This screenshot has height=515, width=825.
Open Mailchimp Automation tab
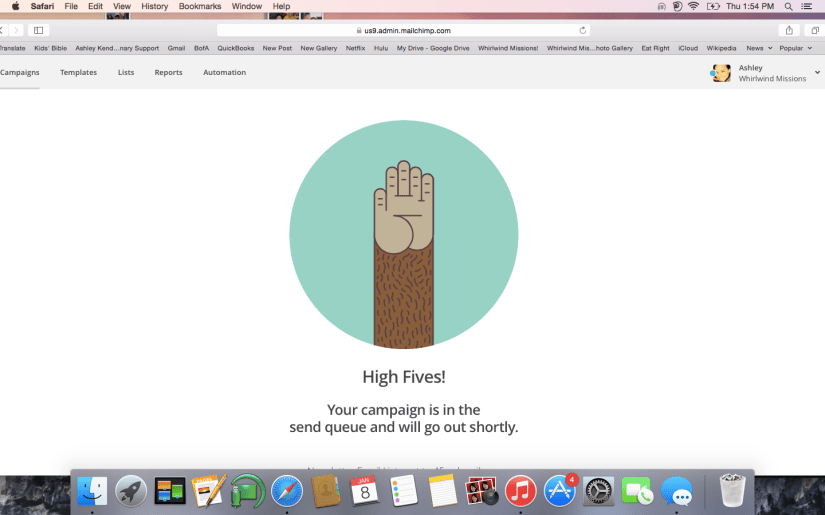coord(225,73)
